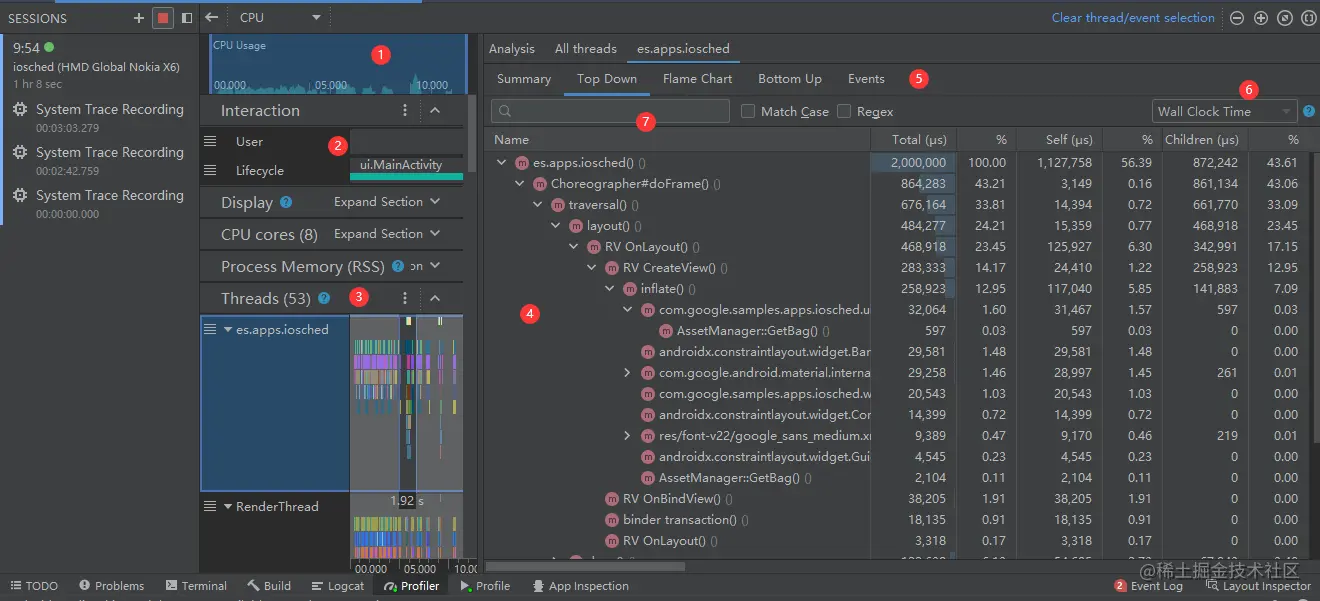Open the Logcat tool window
This screenshot has height=601, width=1320.
click(x=337, y=586)
